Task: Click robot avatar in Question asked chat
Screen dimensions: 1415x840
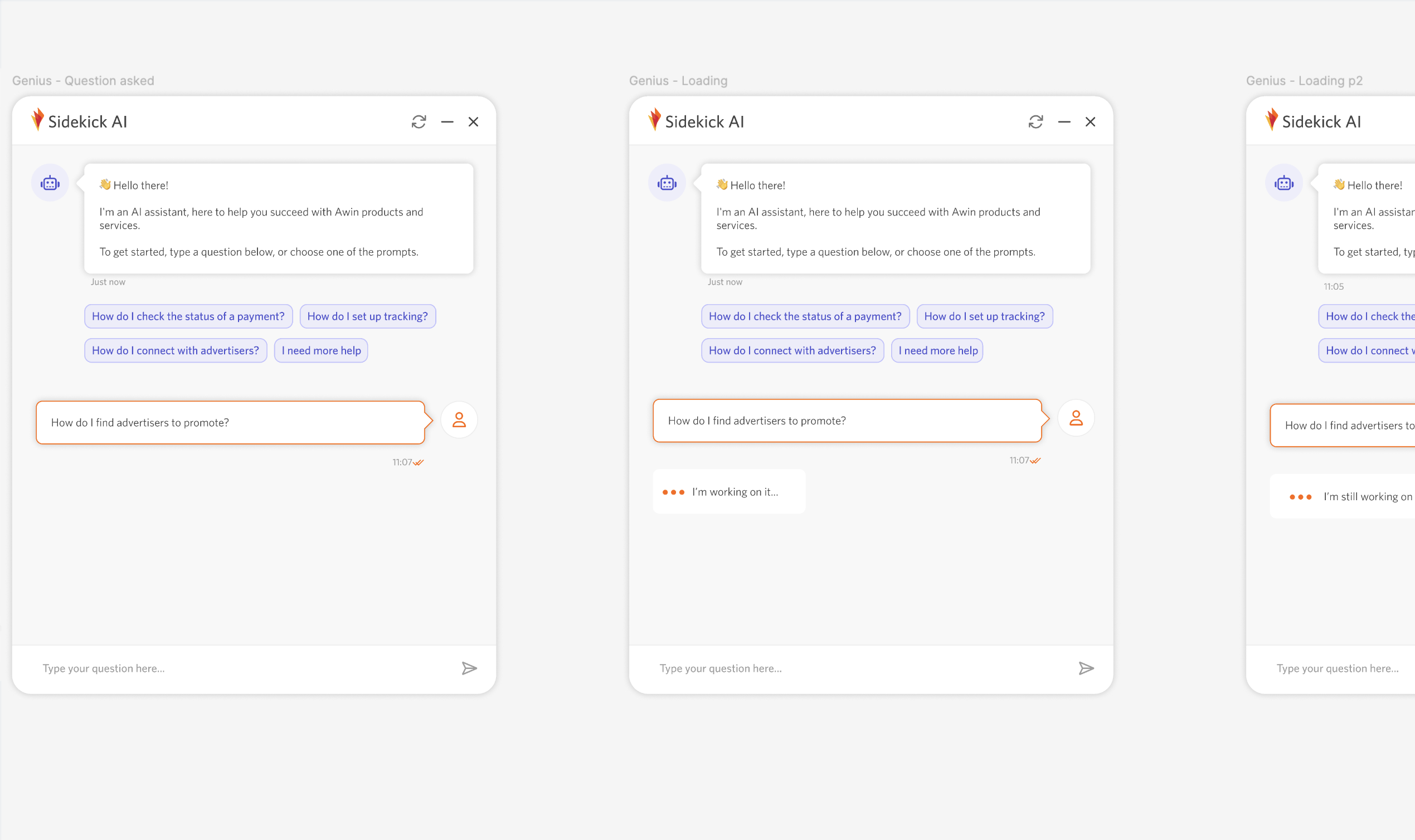Action: [50, 183]
